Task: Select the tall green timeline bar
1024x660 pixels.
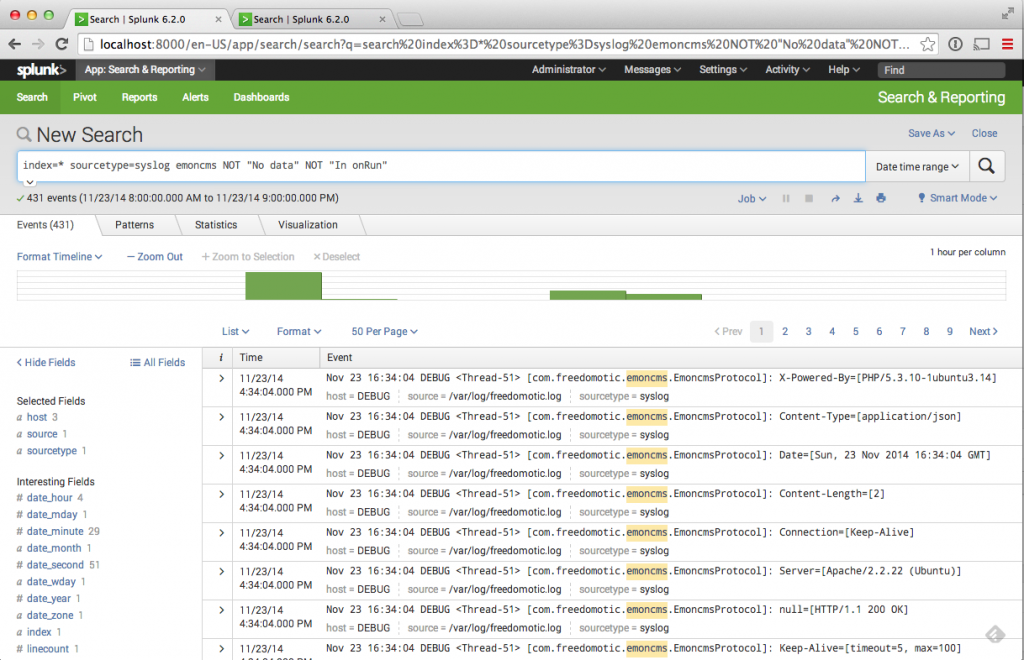Action: pyautogui.click(x=283, y=286)
